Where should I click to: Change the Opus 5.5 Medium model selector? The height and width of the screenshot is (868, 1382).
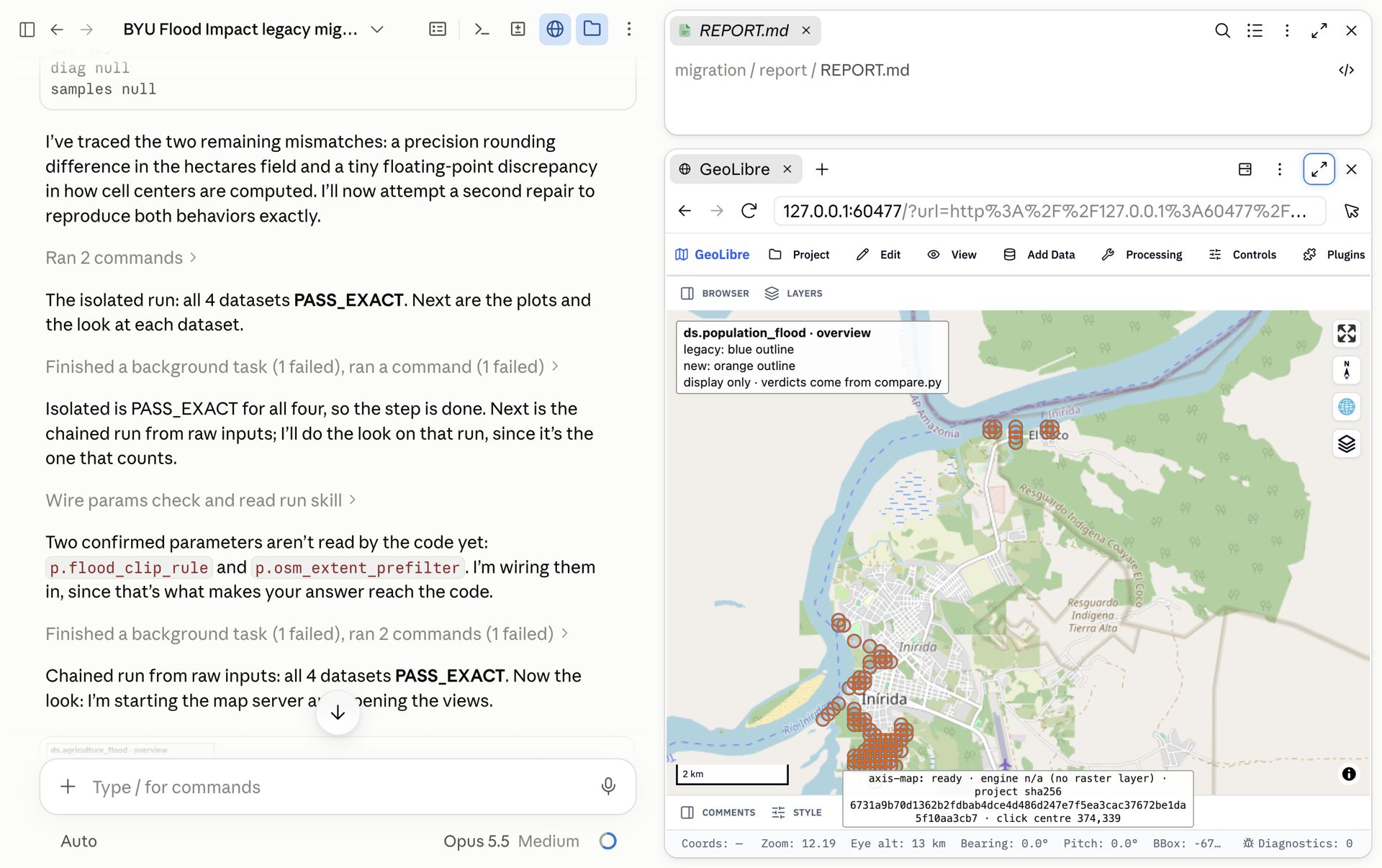click(x=511, y=841)
